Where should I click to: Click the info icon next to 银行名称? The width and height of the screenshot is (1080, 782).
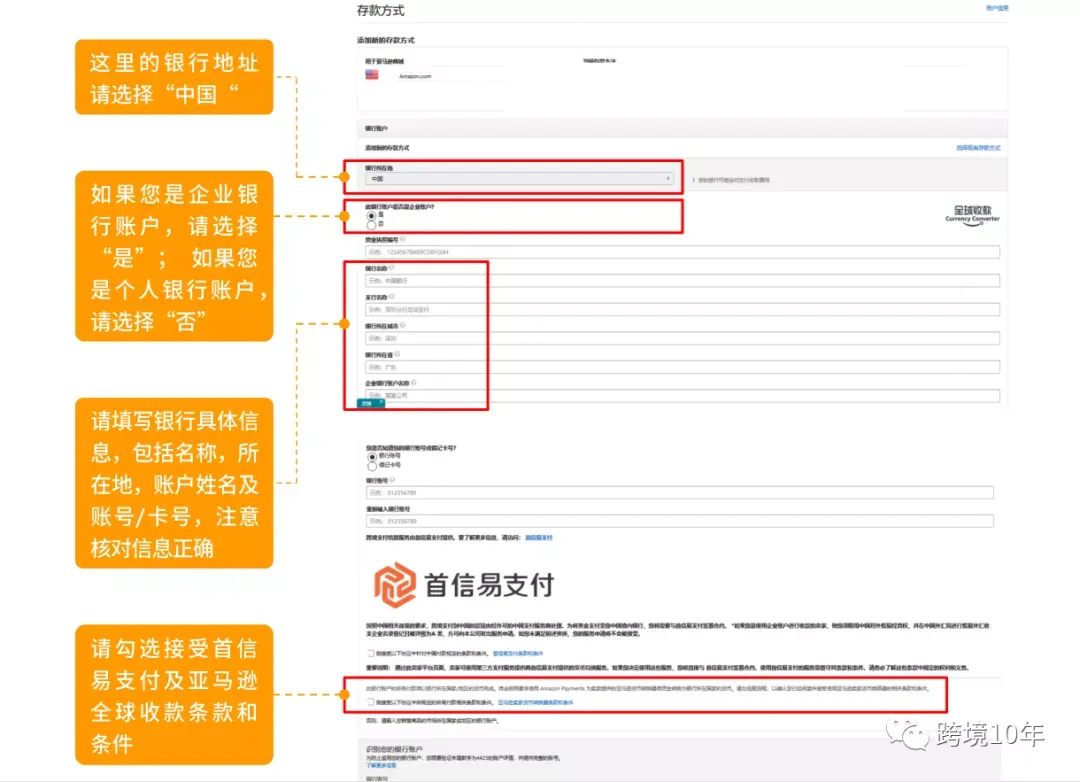point(391,268)
